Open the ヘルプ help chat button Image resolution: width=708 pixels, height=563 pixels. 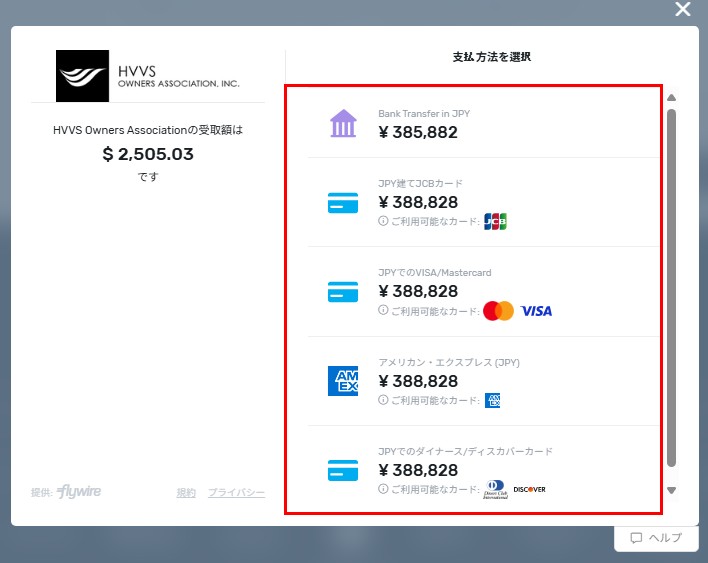(656, 538)
